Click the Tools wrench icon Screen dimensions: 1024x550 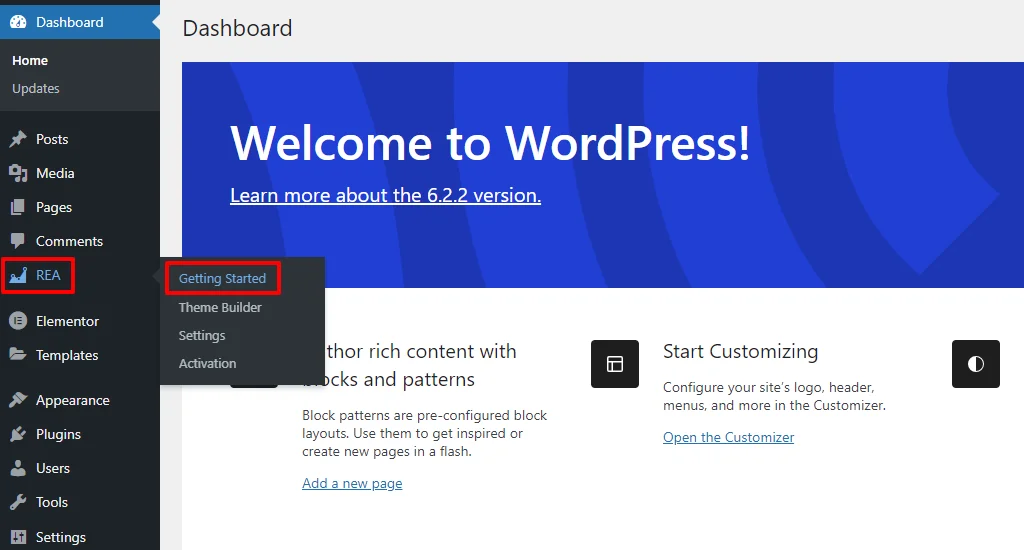pyautogui.click(x=18, y=502)
